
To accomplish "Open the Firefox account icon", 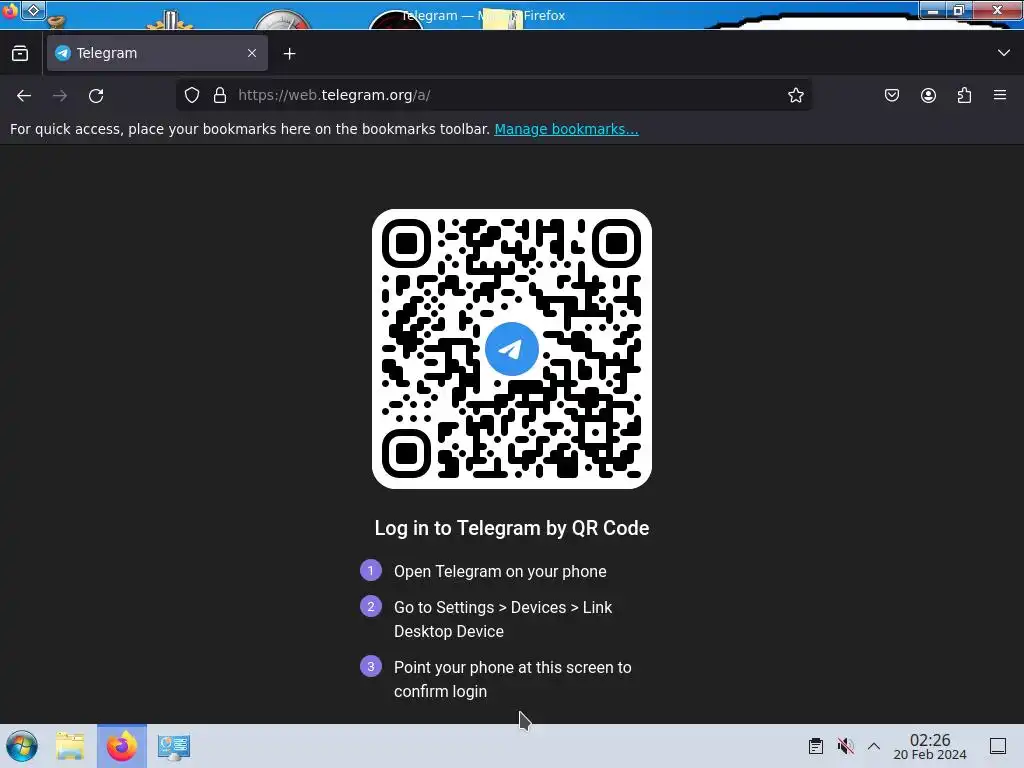I will coord(928,95).
